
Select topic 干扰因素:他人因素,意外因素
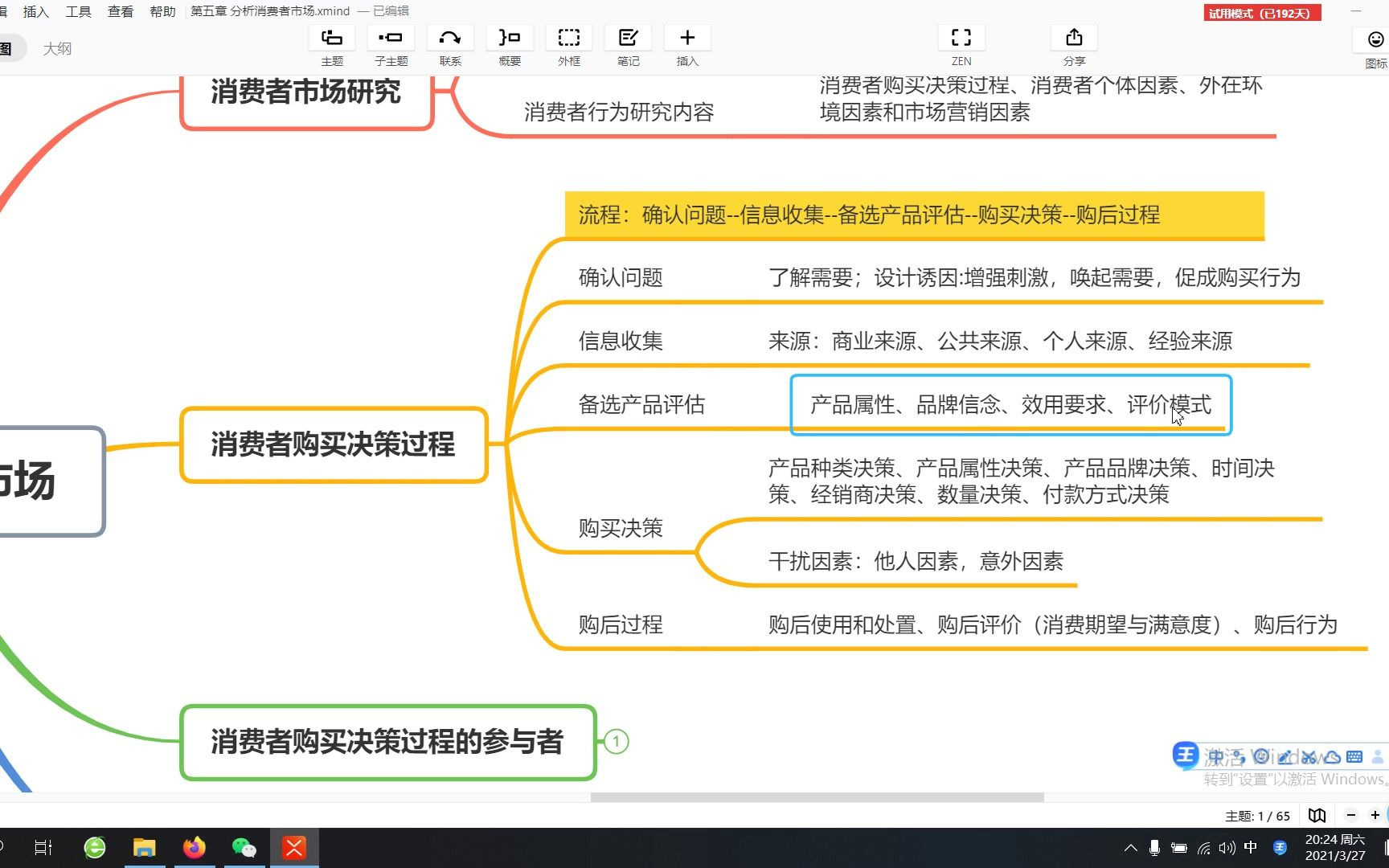[x=916, y=561]
